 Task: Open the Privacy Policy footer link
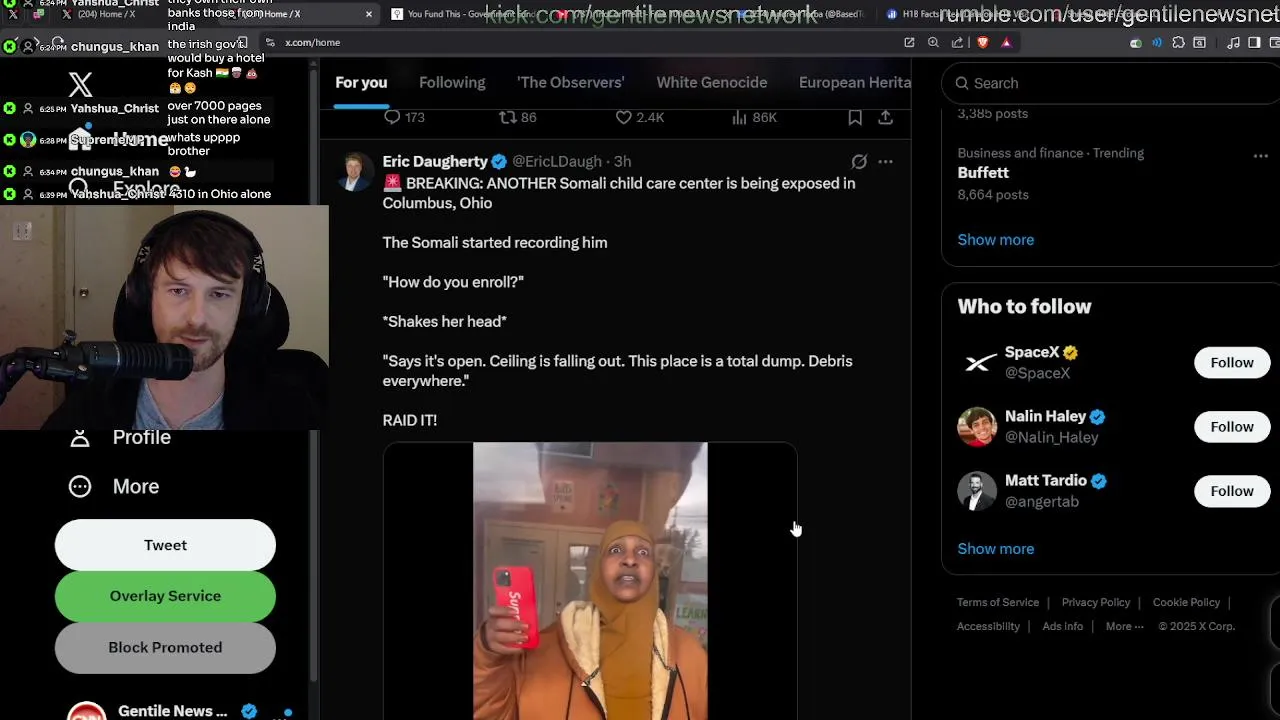(1096, 602)
